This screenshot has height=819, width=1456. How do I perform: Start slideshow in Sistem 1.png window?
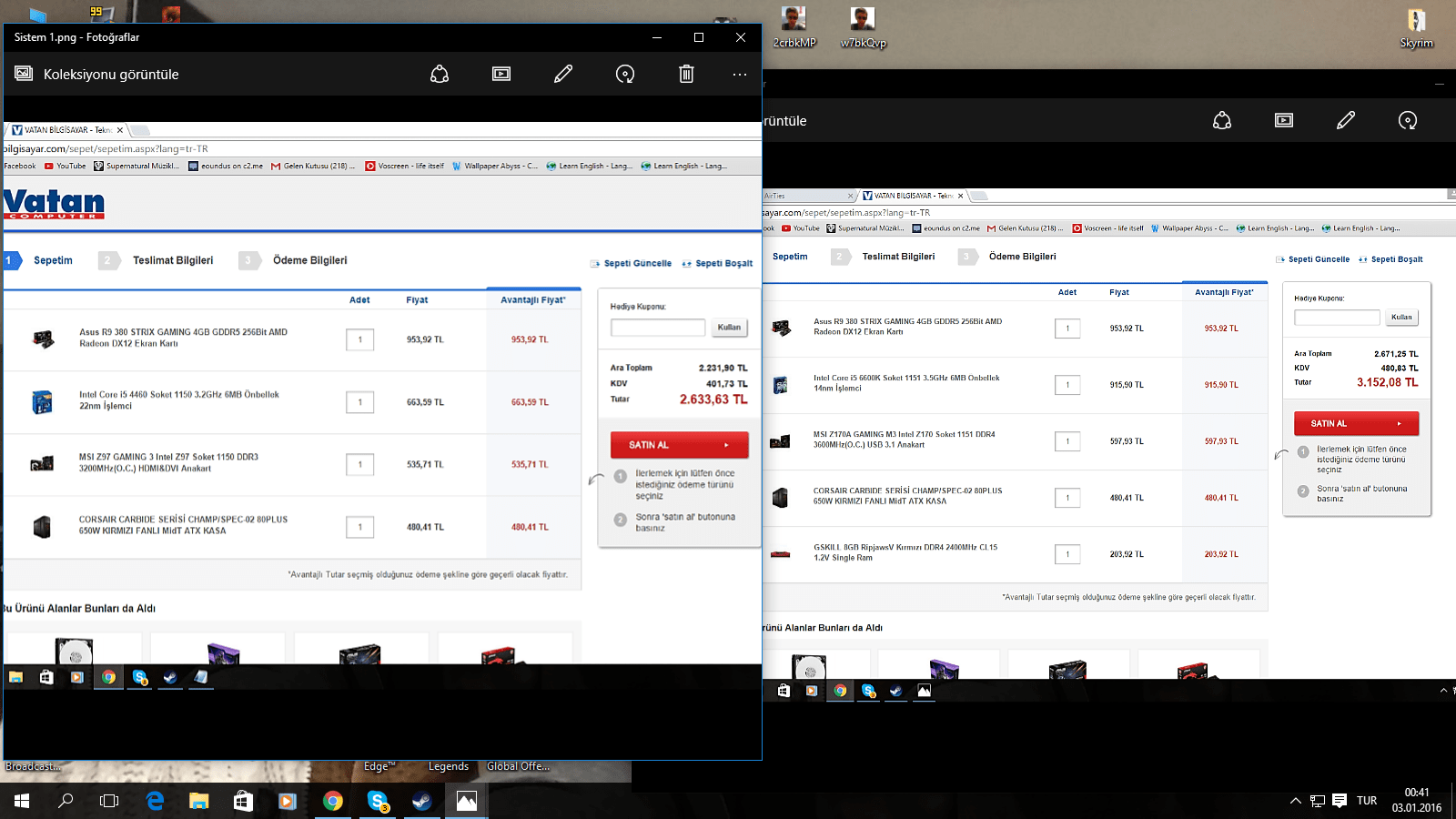[501, 74]
